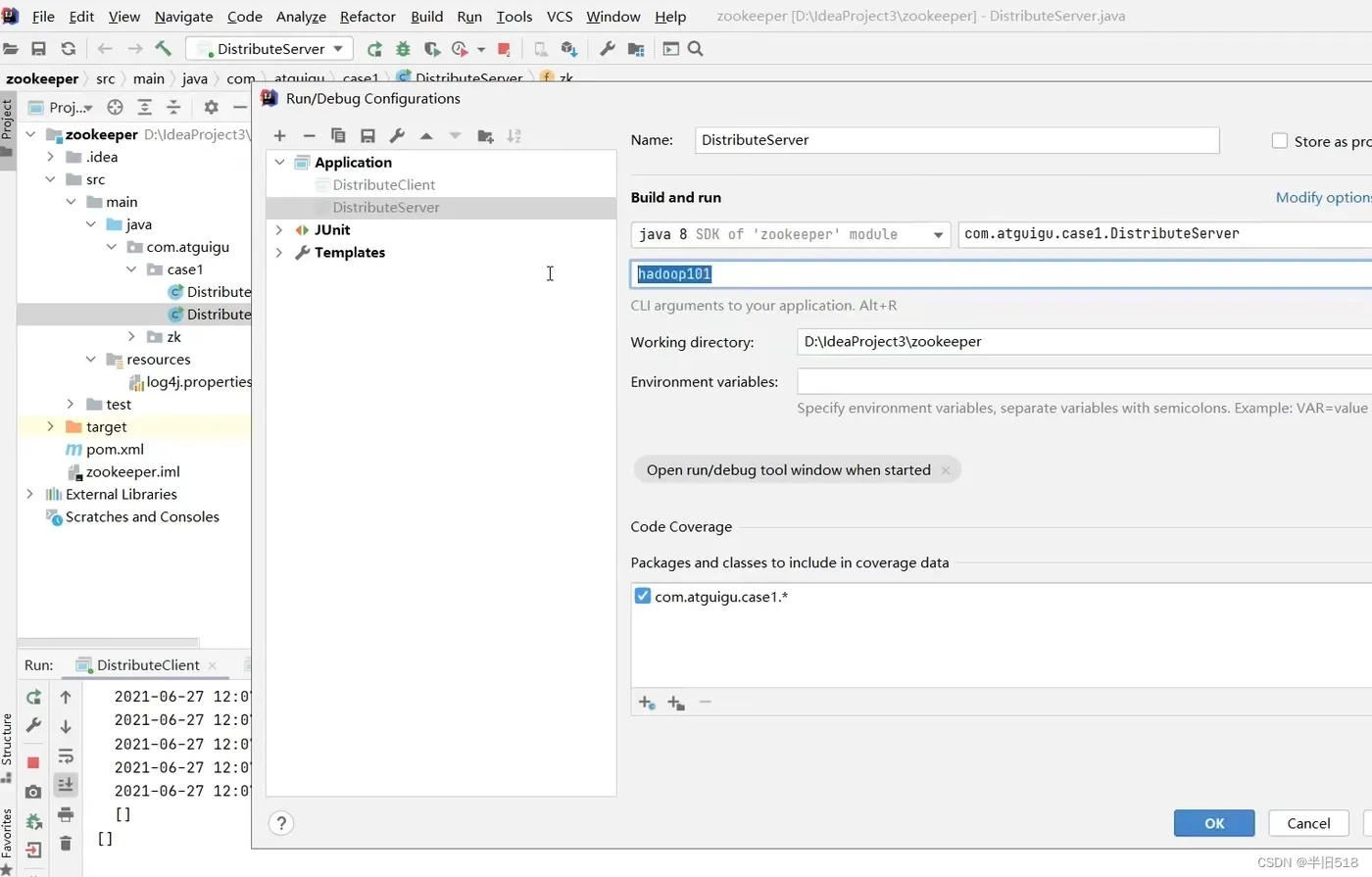This screenshot has width=1372, height=877.
Task: Save configuration icon in dialog toolbar
Action: [367, 136]
